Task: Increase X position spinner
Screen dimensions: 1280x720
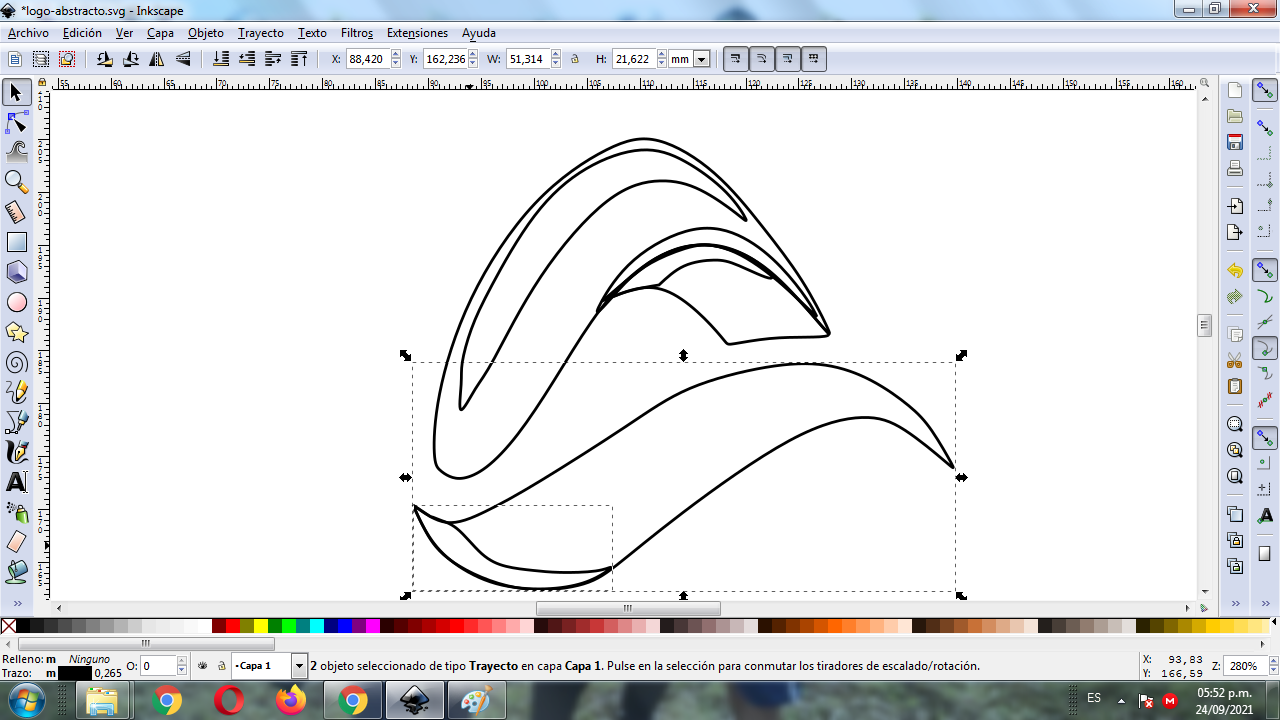Action: click(x=396, y=55)
